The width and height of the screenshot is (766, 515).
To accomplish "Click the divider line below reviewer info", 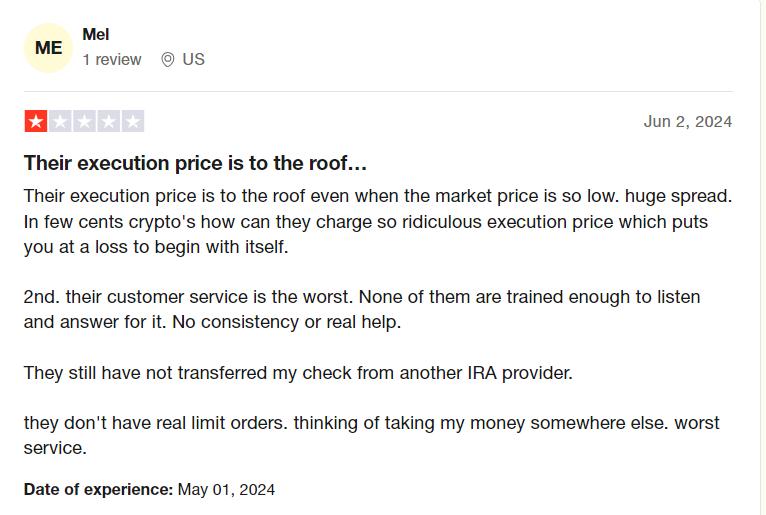I will click(x=378, y=91).
